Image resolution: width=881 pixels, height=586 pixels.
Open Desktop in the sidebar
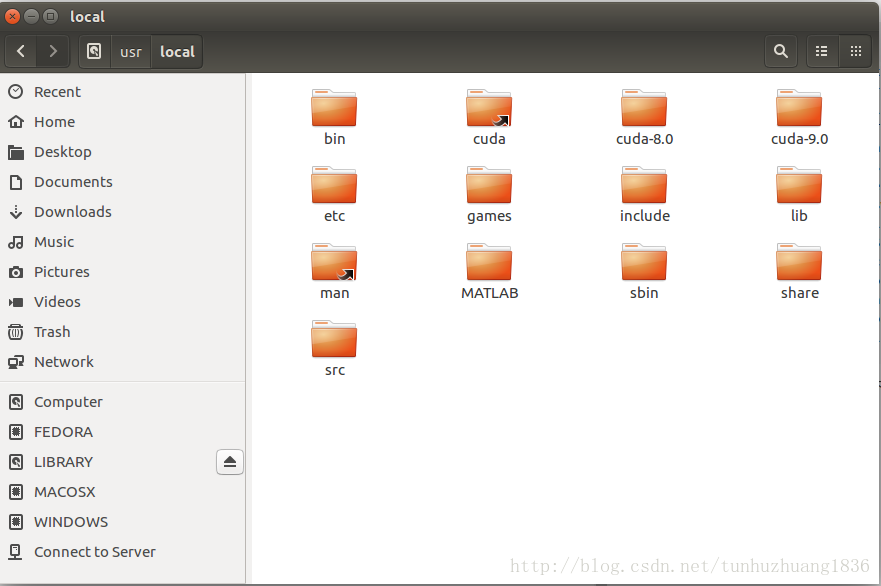[x=122, y=152]
